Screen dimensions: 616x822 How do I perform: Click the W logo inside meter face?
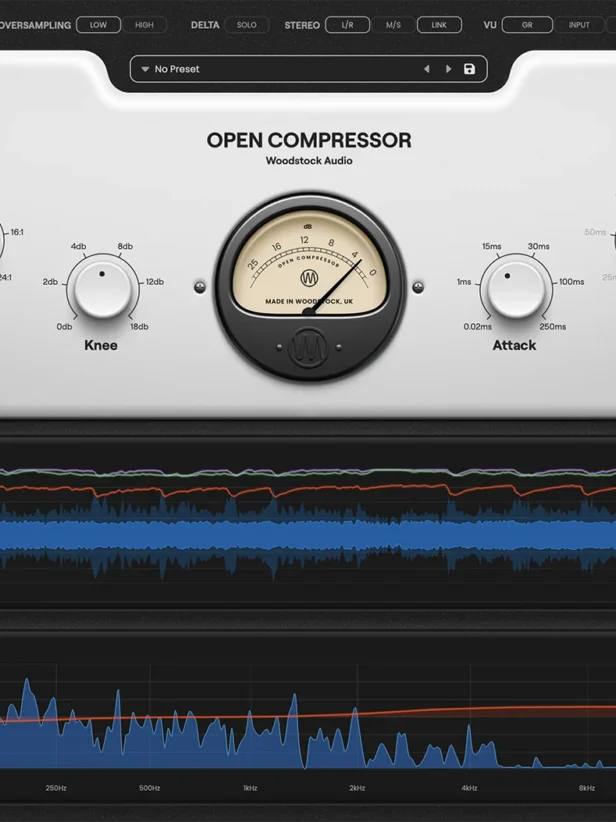[309, 278]
